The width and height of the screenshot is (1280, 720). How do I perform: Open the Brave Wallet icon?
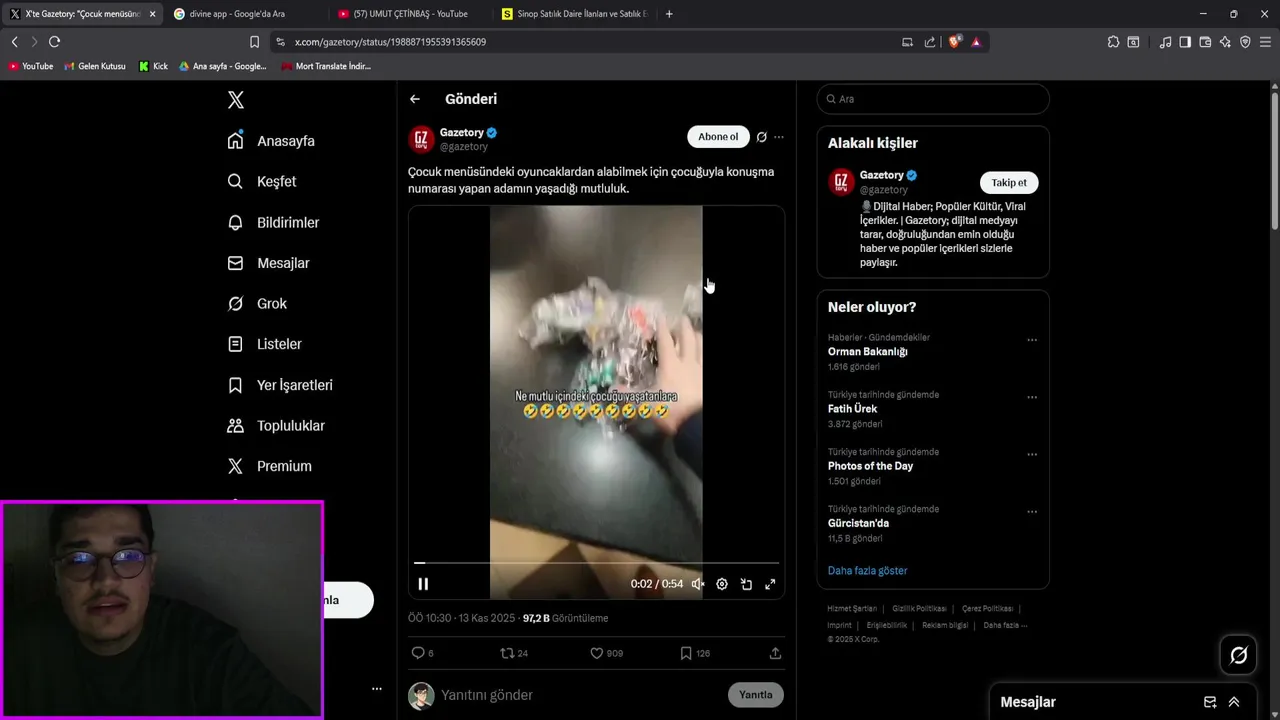(1205, 42)
